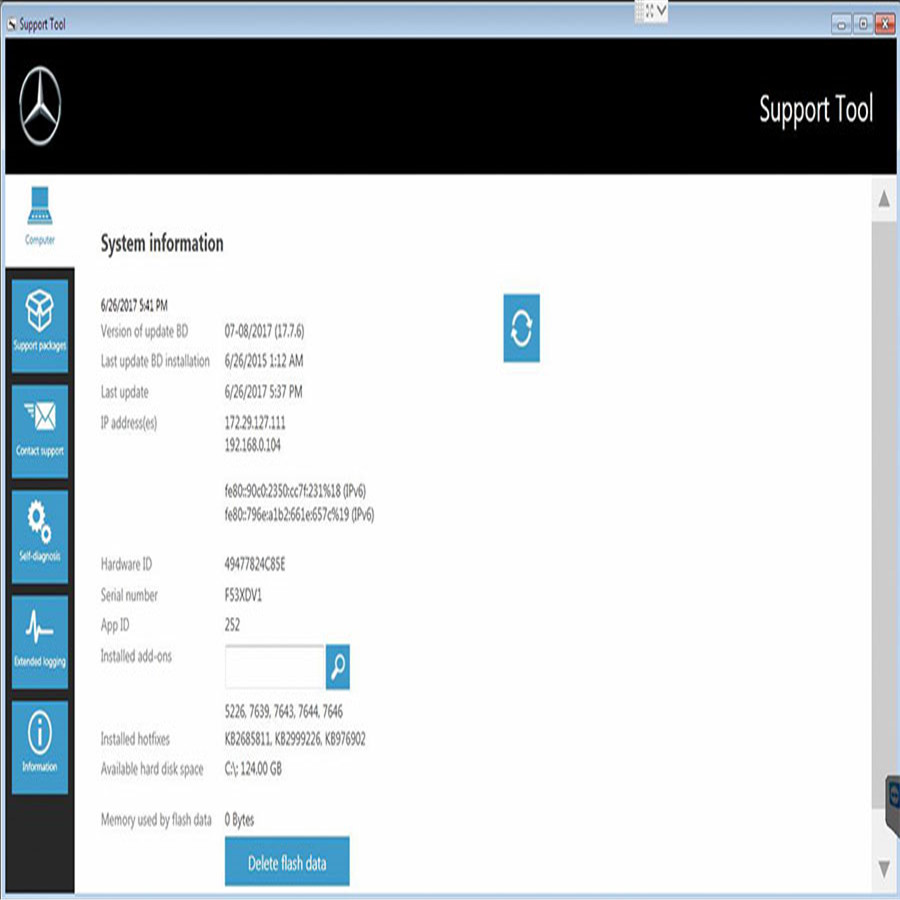900x900 pixels.
Task: Refresh system information with blue arrows icon
Action: point(521,328)
